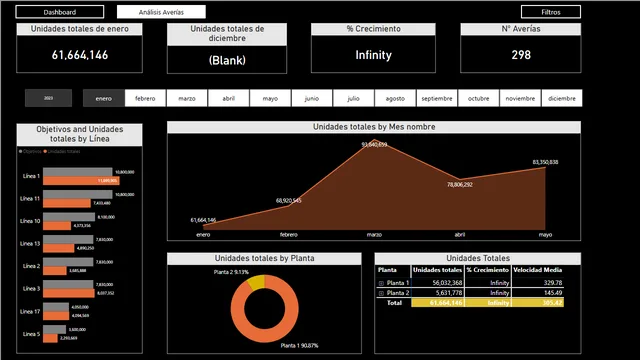
Task: Click the Infinity growth card value
Action: pyautogui.click(x=373, y=55)
